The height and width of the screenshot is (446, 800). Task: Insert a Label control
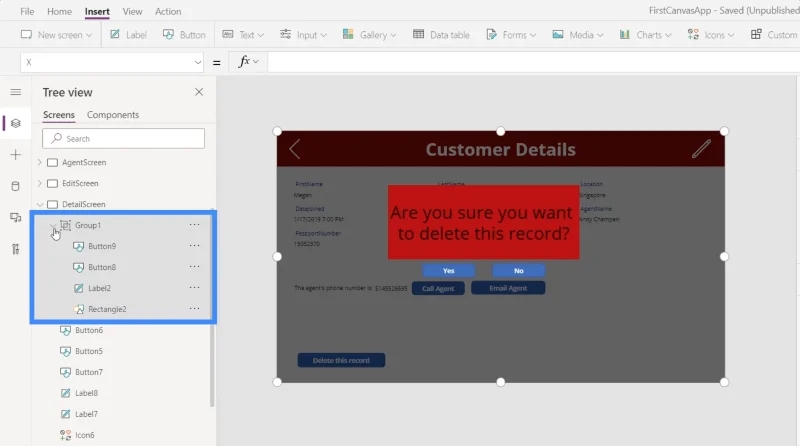129,35
